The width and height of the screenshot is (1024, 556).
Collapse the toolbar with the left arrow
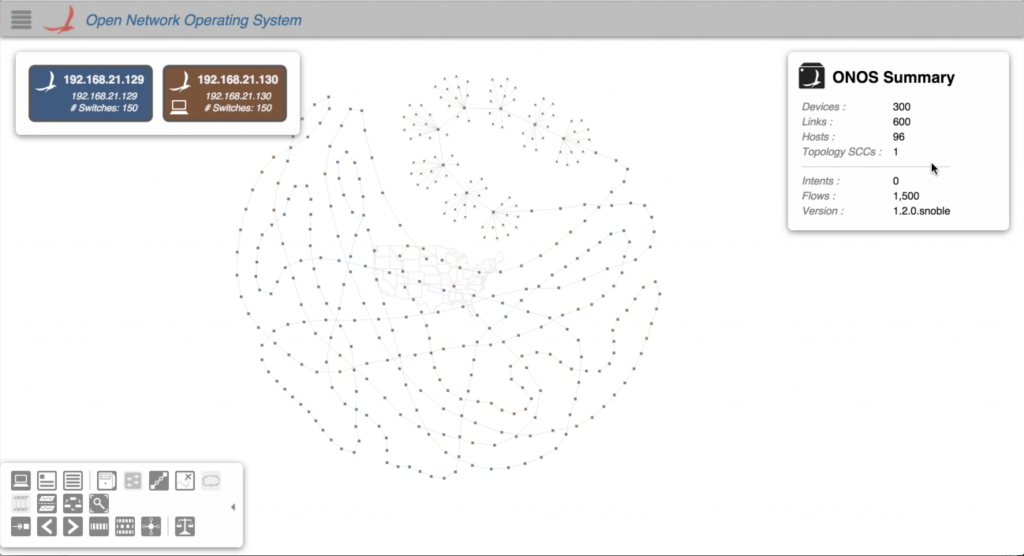pyautogui.click(x=233, y=507)
